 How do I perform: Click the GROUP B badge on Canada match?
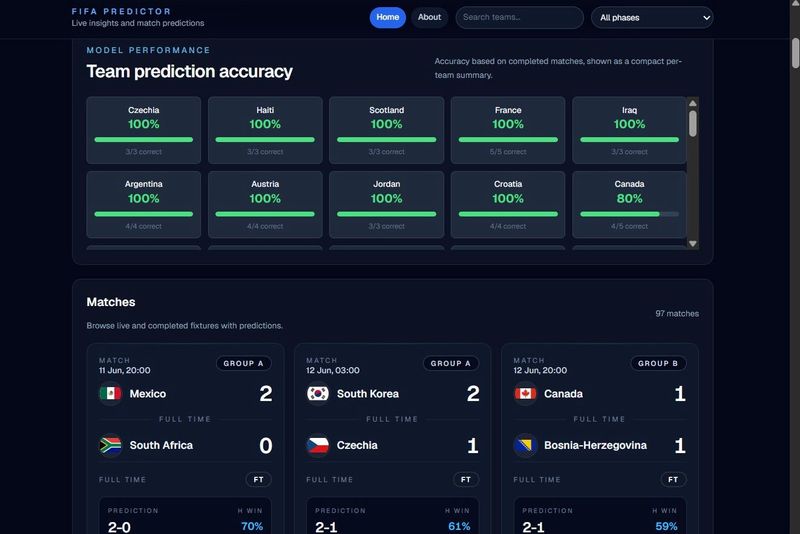(658, 363)
